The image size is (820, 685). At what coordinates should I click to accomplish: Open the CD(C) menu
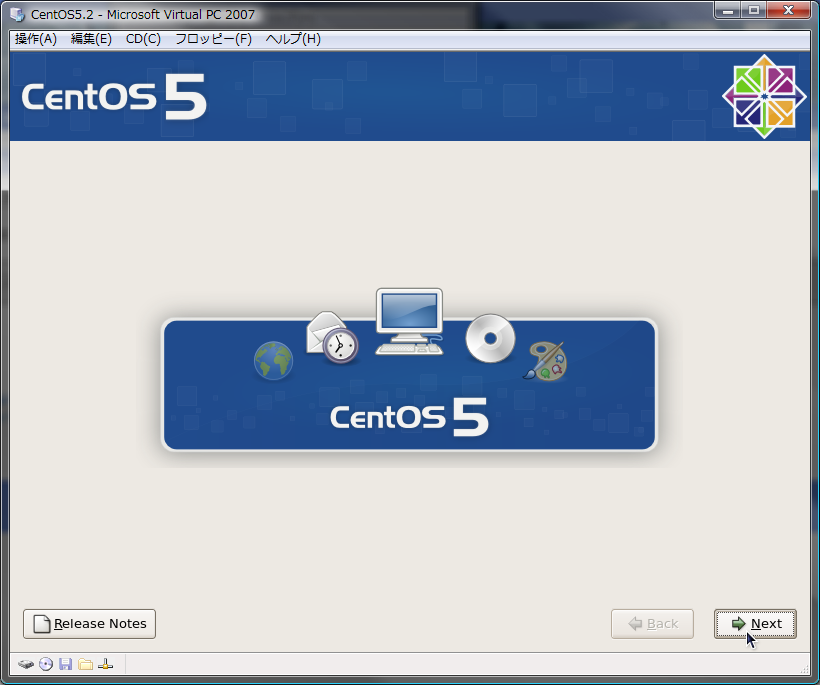[x=143, y=39]
